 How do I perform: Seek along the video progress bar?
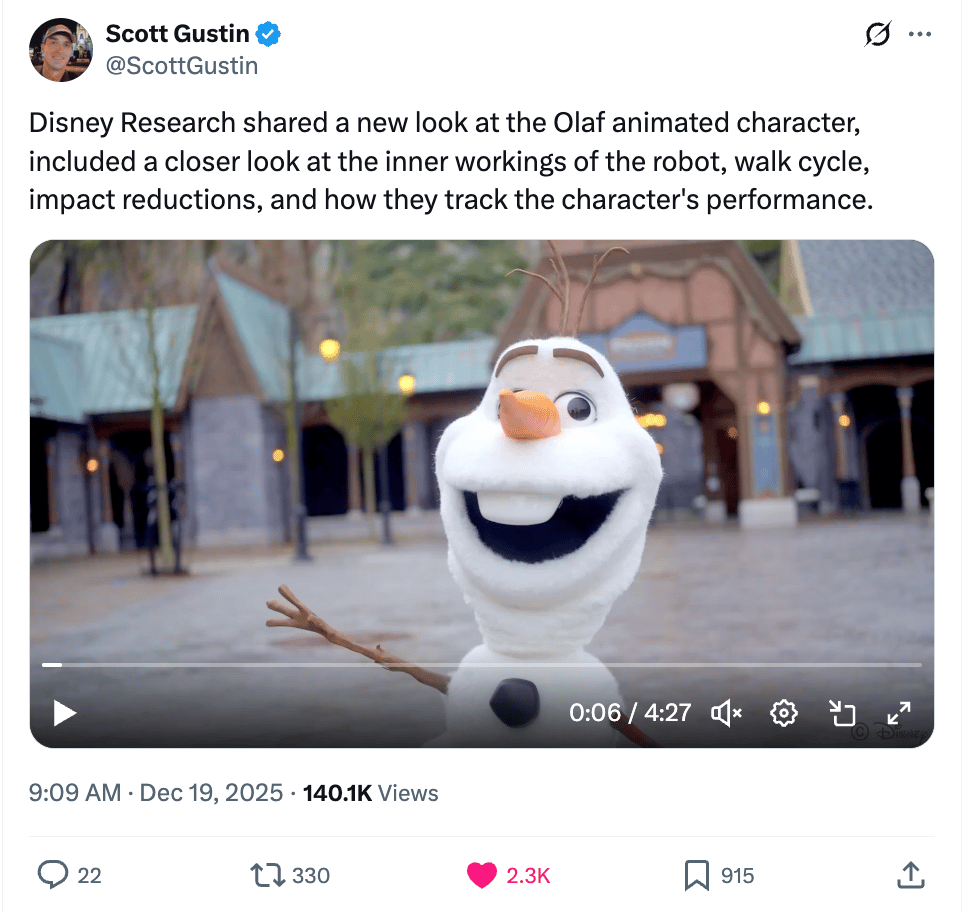click(482, 665)
